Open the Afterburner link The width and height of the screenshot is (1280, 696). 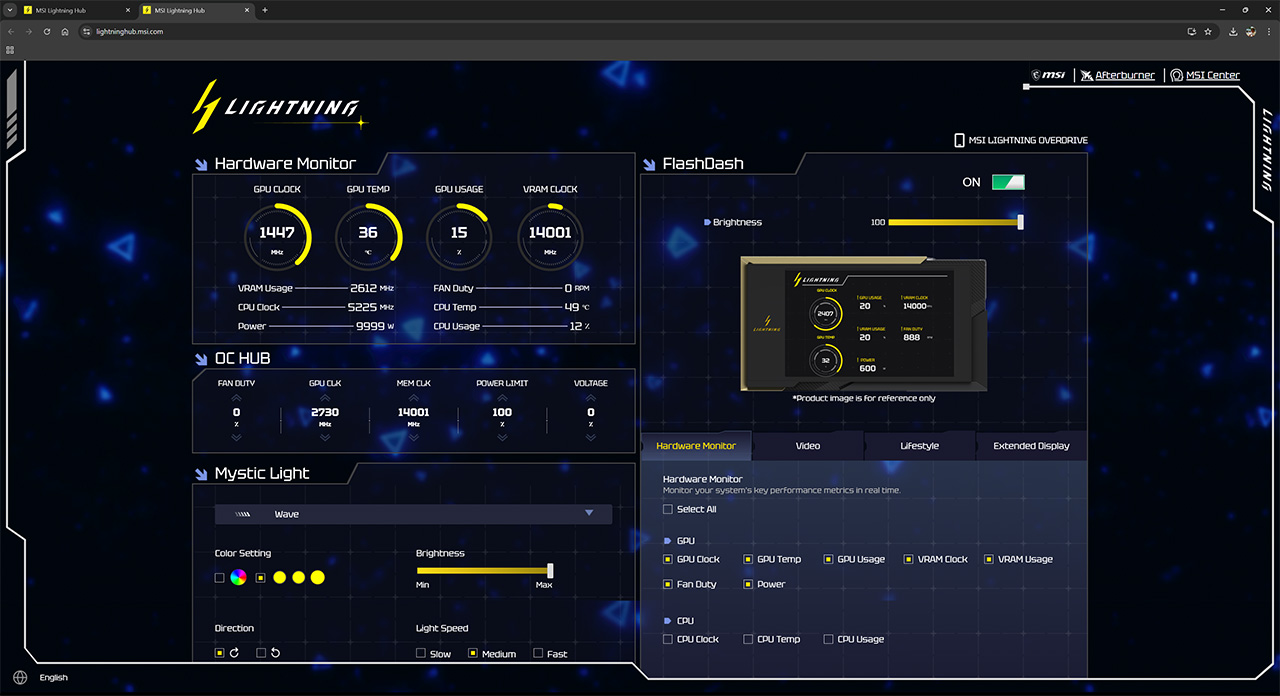point(1124,75)
